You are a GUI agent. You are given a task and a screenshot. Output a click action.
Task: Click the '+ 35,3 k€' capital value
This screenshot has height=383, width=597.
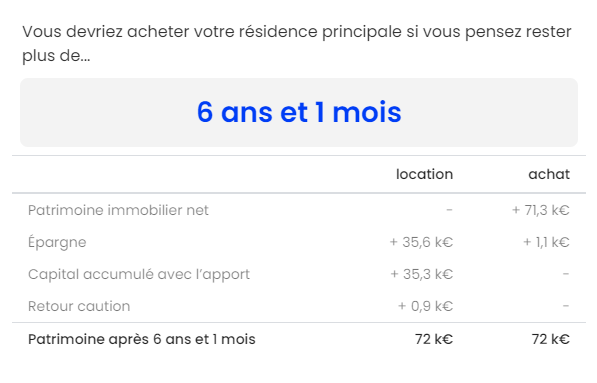pos(421,274)
